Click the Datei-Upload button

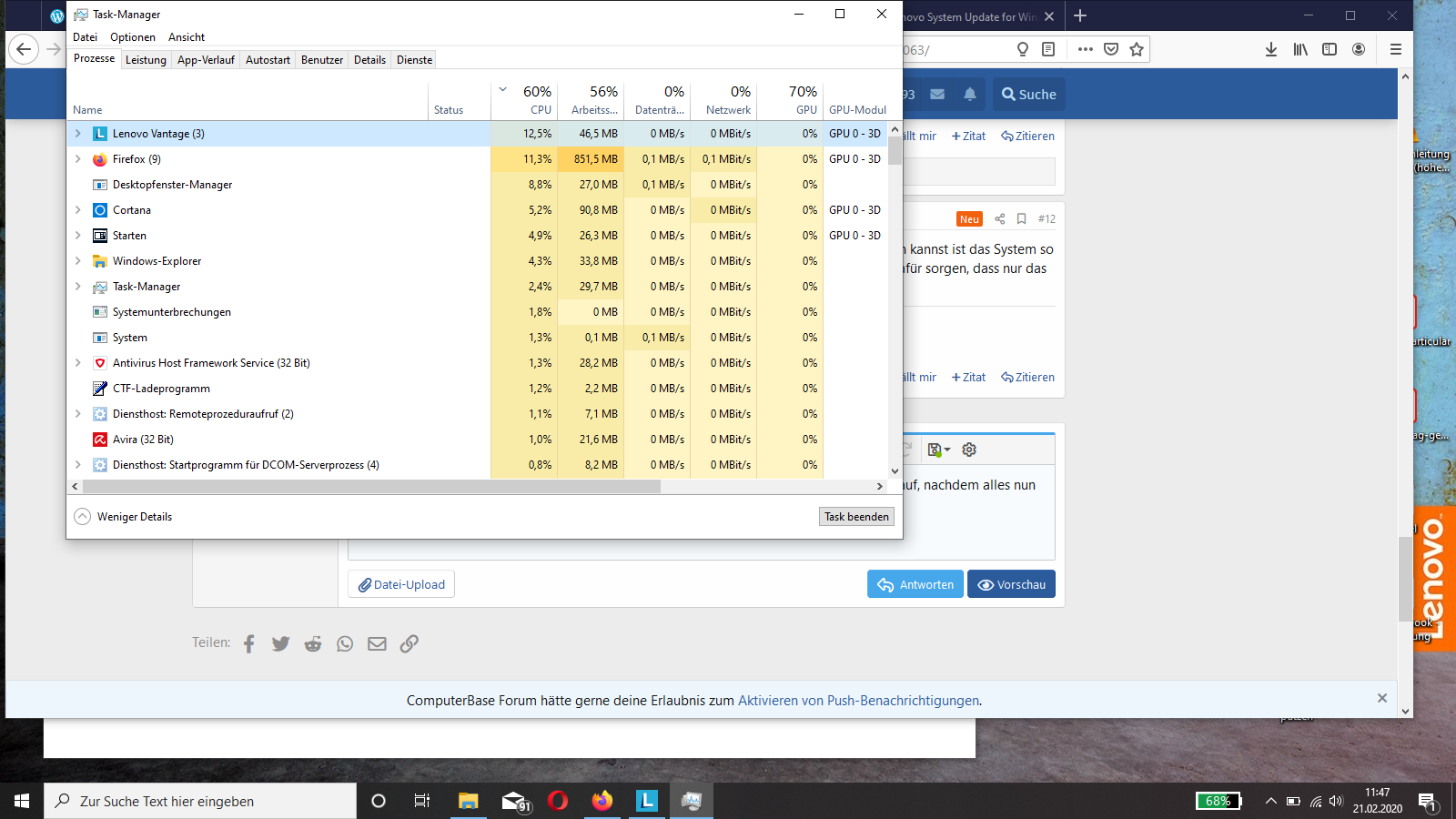401,584
